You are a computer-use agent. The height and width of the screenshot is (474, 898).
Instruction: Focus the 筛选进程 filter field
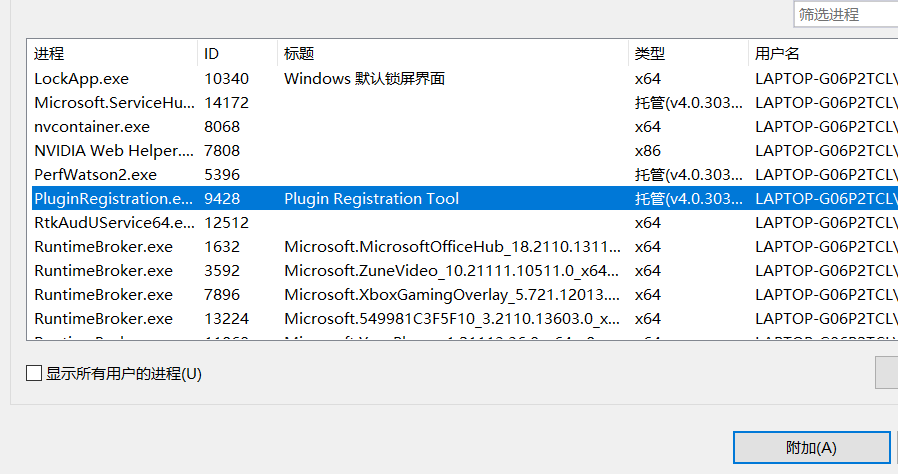pyautogui.click(x=846, y=14)
